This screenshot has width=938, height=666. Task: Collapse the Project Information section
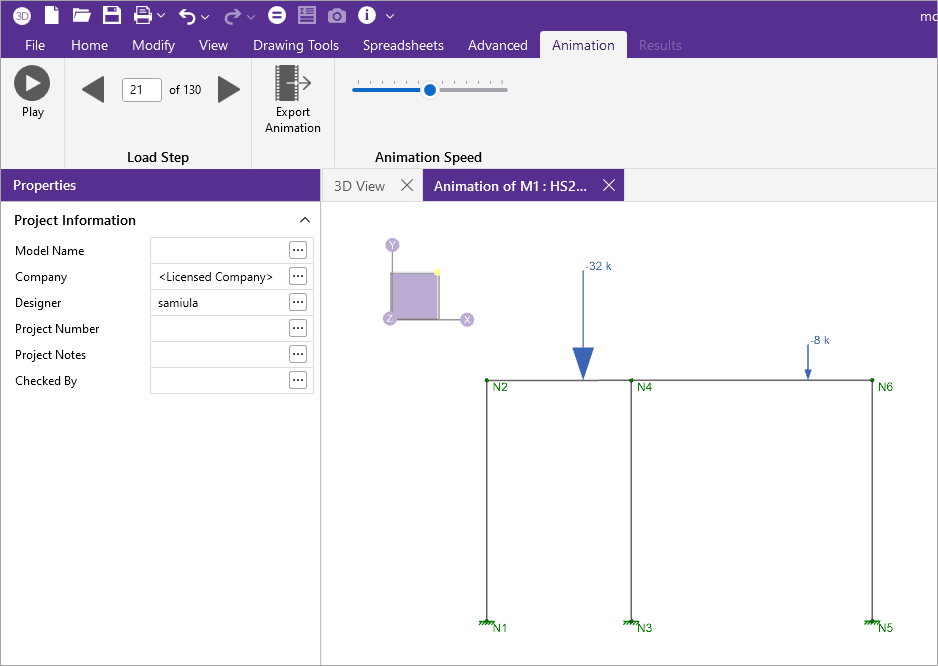coord(305,220)
